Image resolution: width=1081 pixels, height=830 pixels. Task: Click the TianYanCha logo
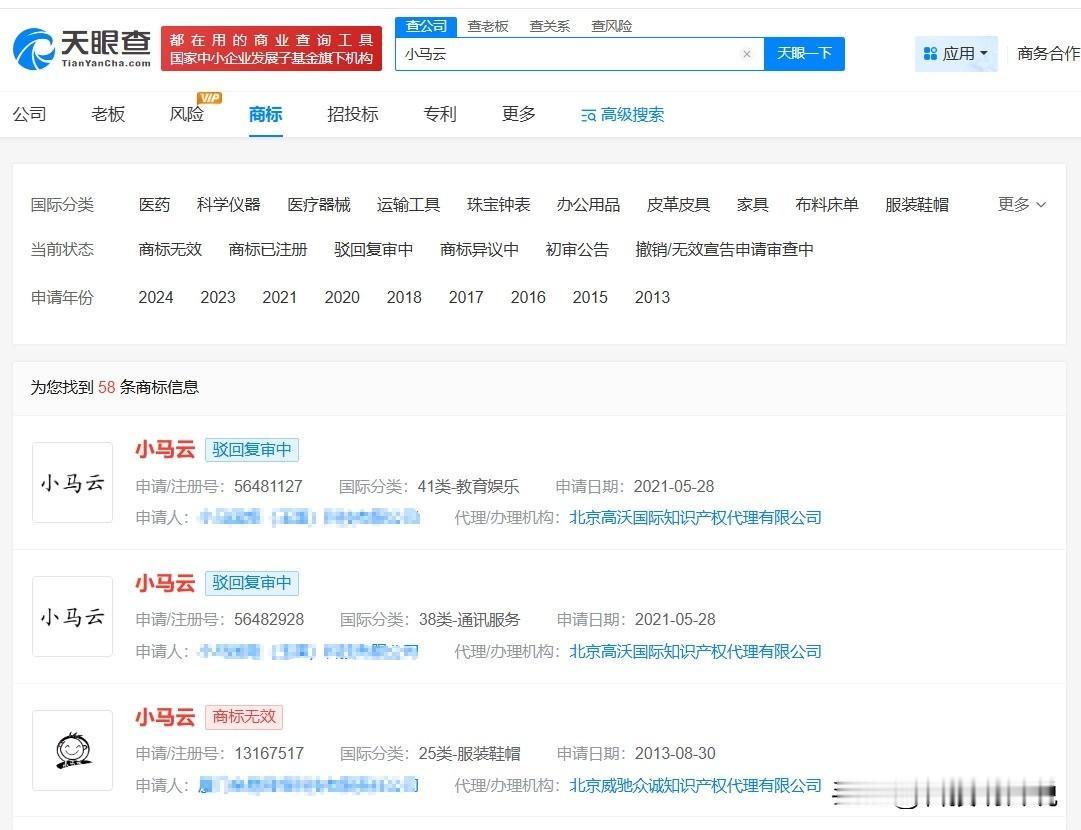82,48
